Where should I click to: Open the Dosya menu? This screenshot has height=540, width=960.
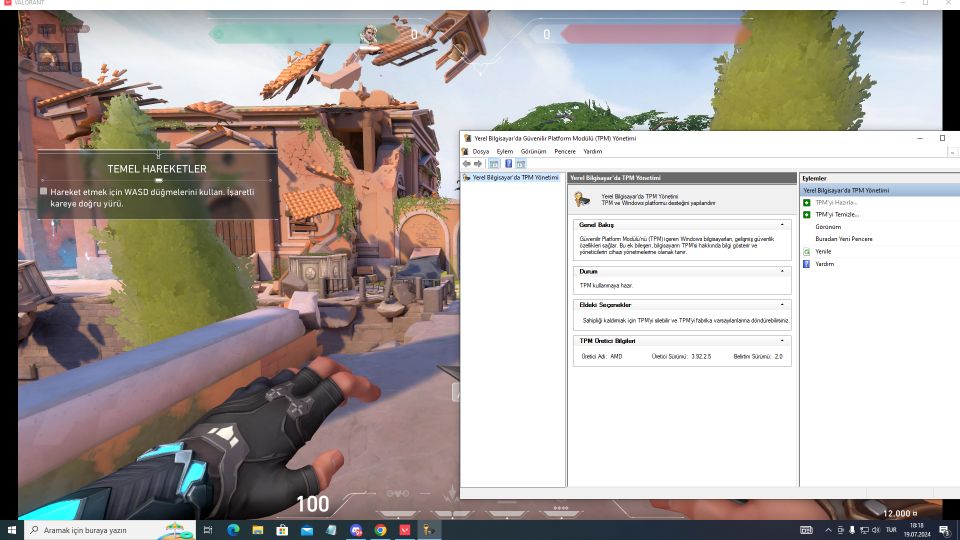[x=481, y=151]
